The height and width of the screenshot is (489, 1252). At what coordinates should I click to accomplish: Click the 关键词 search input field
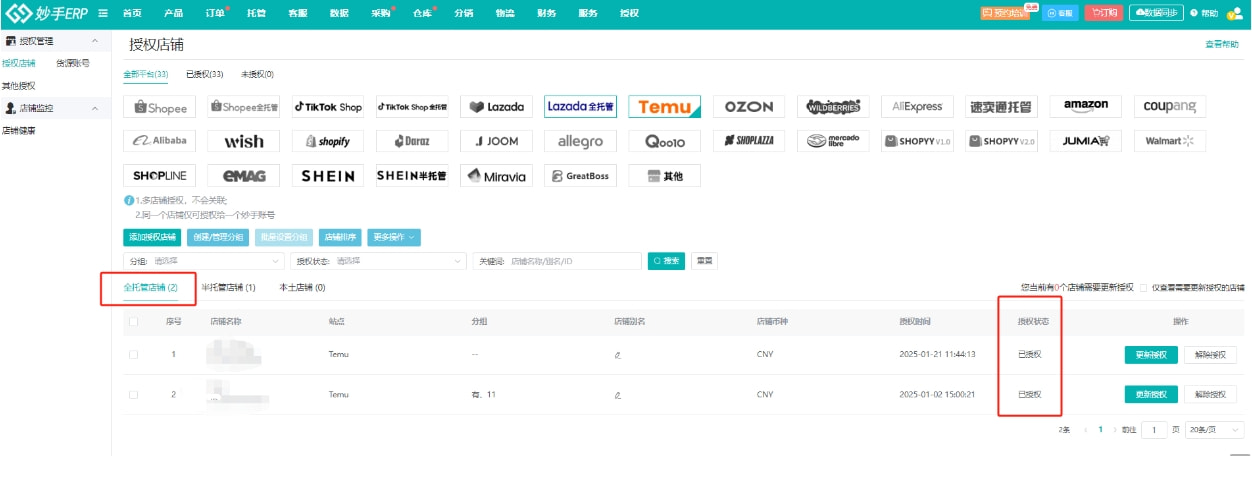click(x=572, y=261)
